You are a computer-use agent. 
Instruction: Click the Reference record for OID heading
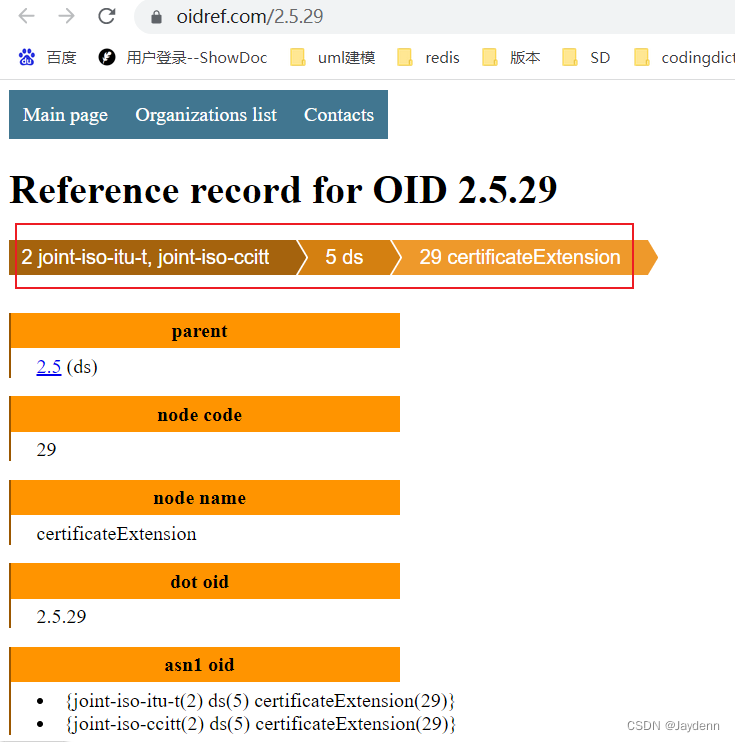coord(283,190)
